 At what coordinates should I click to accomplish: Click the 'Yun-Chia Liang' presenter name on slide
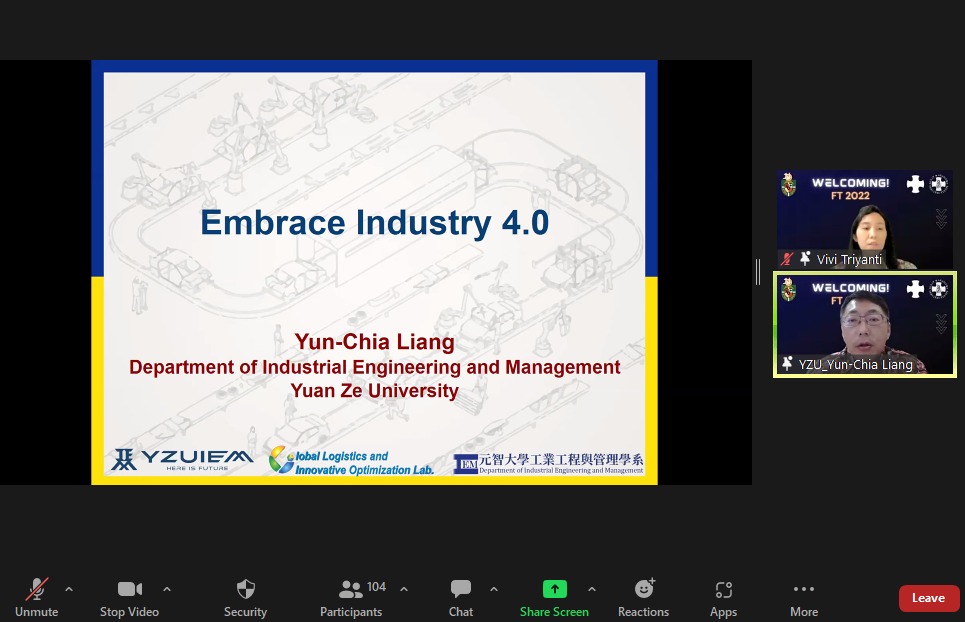[374, 341]
